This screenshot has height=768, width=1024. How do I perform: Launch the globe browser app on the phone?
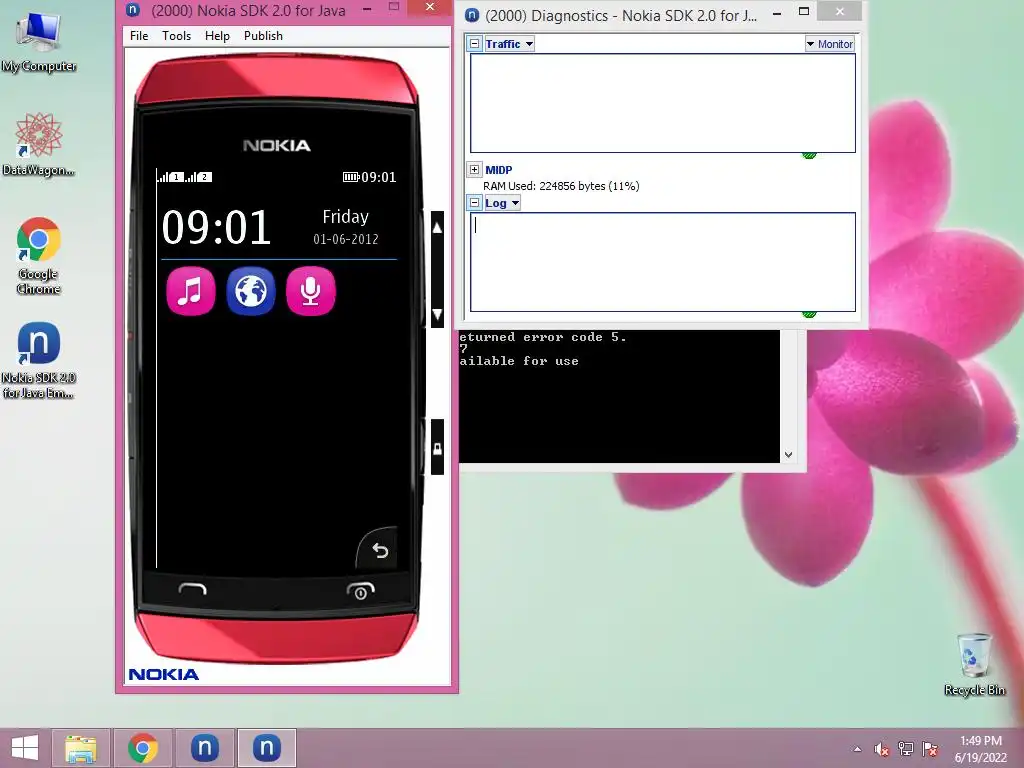[251, 291]
